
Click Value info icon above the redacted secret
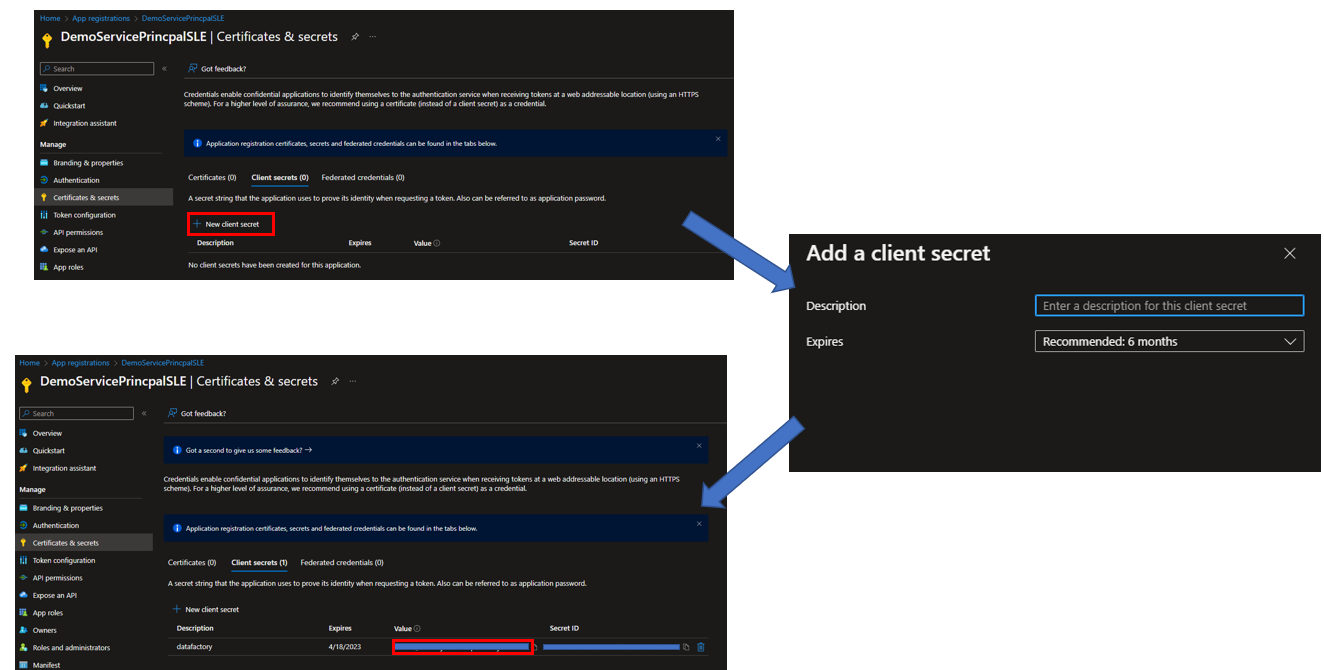[417, 629]
